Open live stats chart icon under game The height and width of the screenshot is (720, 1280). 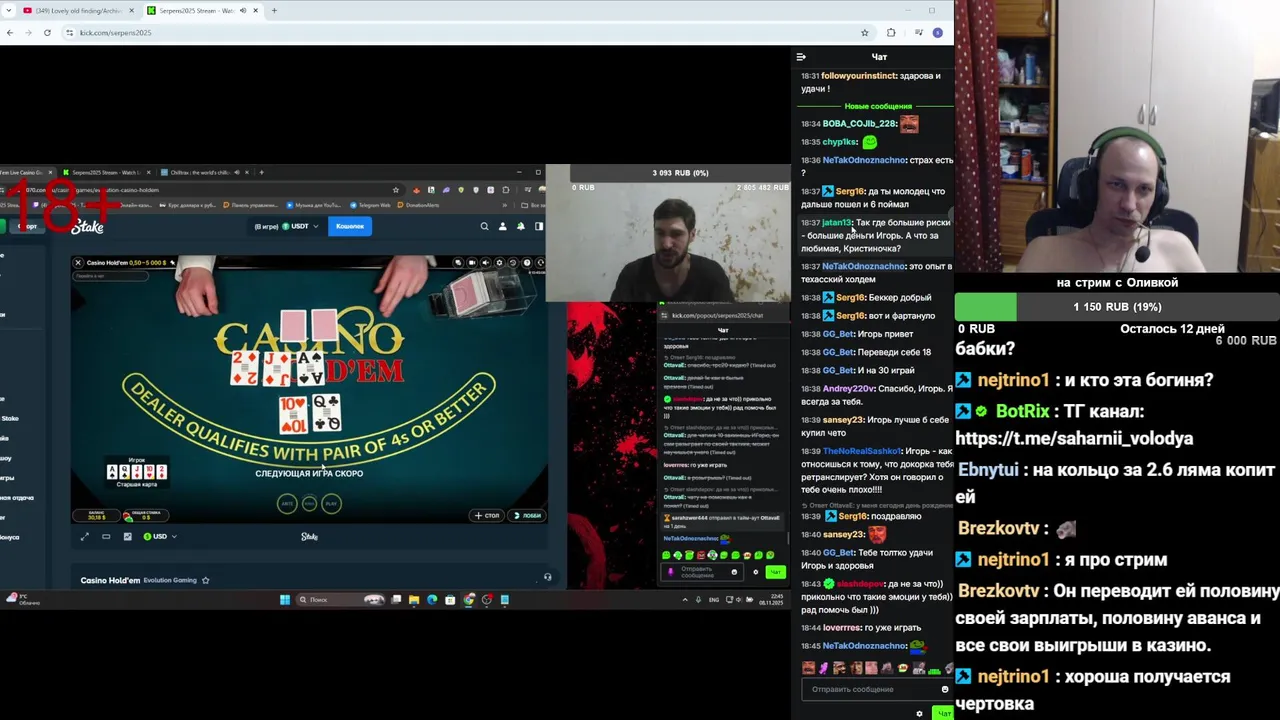[127, 536]
